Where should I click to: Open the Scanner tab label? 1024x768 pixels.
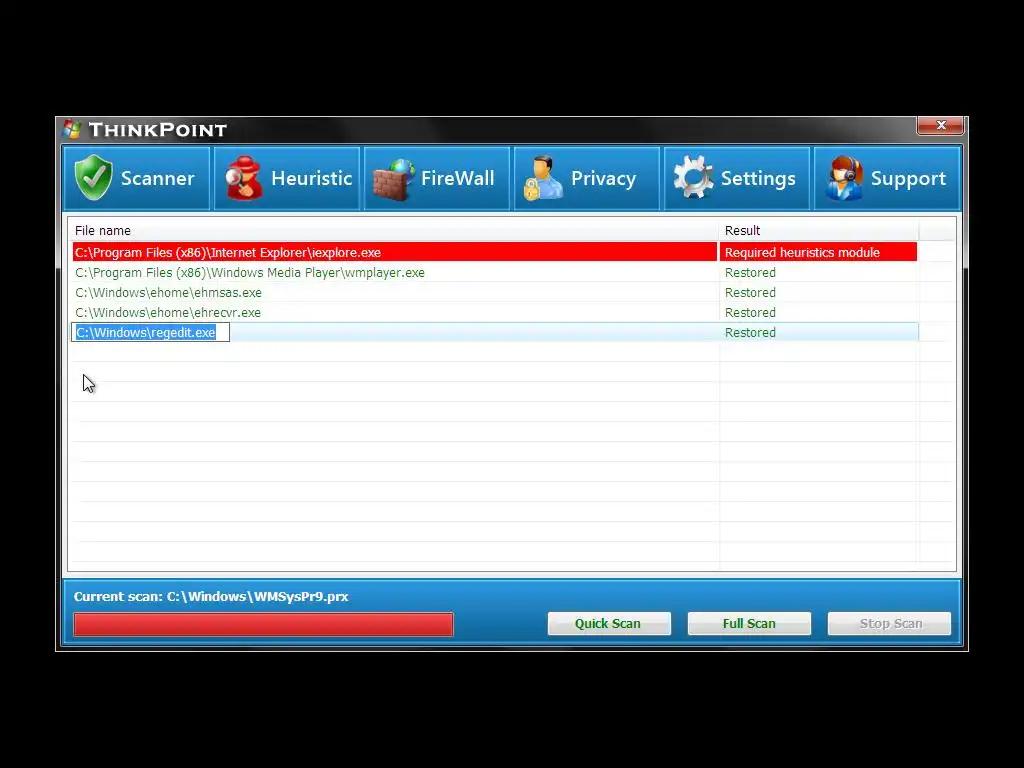(x=157, y=178)
